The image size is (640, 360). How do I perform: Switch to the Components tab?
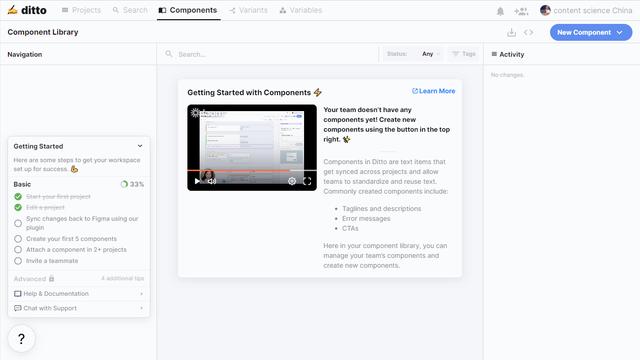[188, 10]
